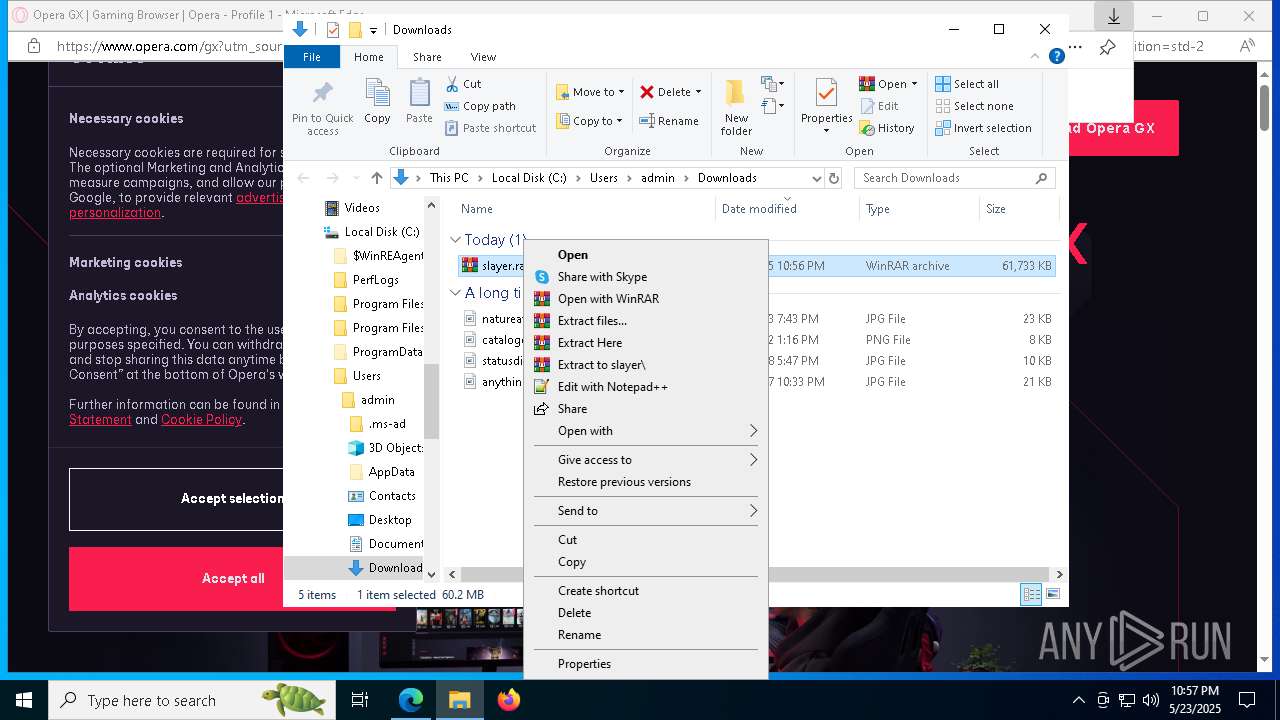
Task: Click Paste shortcut in the ribbon
Action: click(x=490, y=128)
